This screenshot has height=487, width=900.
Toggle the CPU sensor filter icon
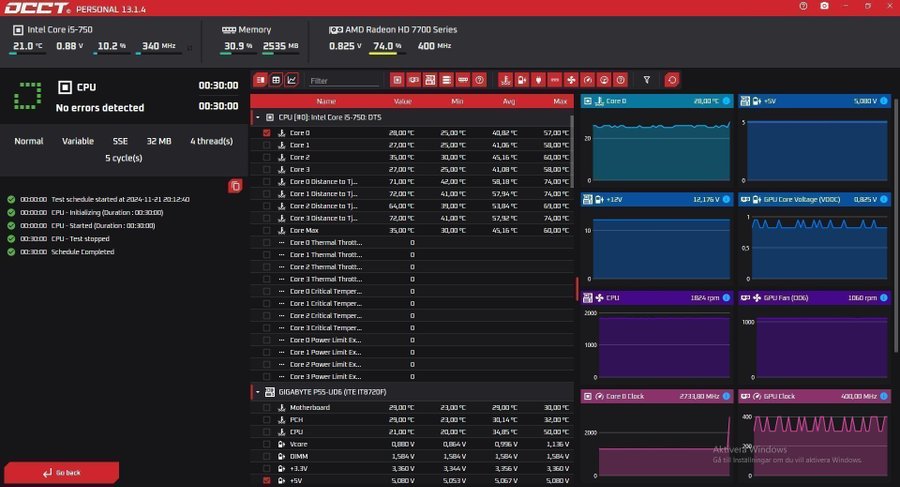397,80
